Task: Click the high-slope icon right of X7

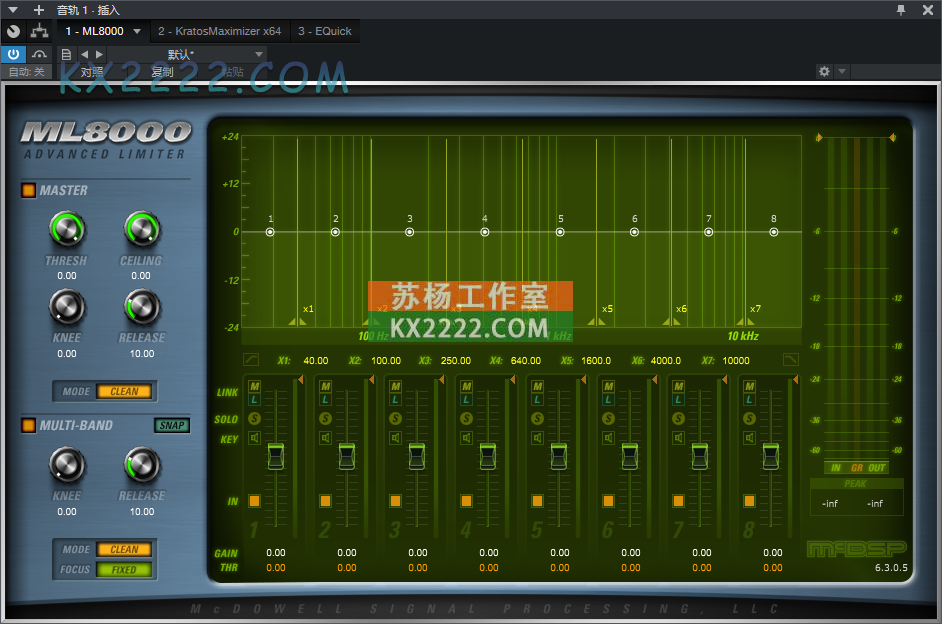Action: pyautogui.click(x=791, y=359)
